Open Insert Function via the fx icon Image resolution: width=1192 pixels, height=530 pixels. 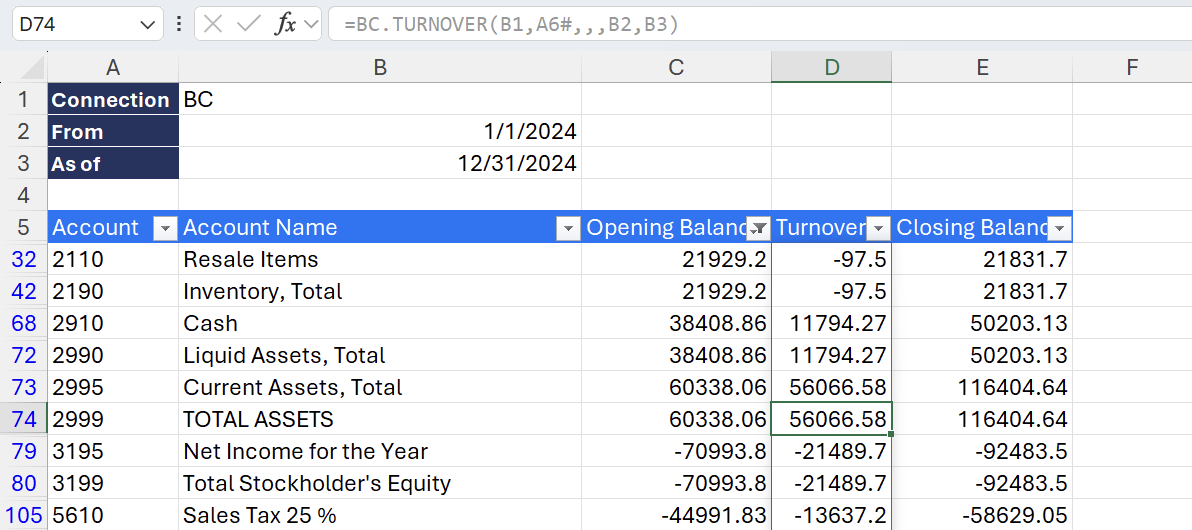[285, 25]
